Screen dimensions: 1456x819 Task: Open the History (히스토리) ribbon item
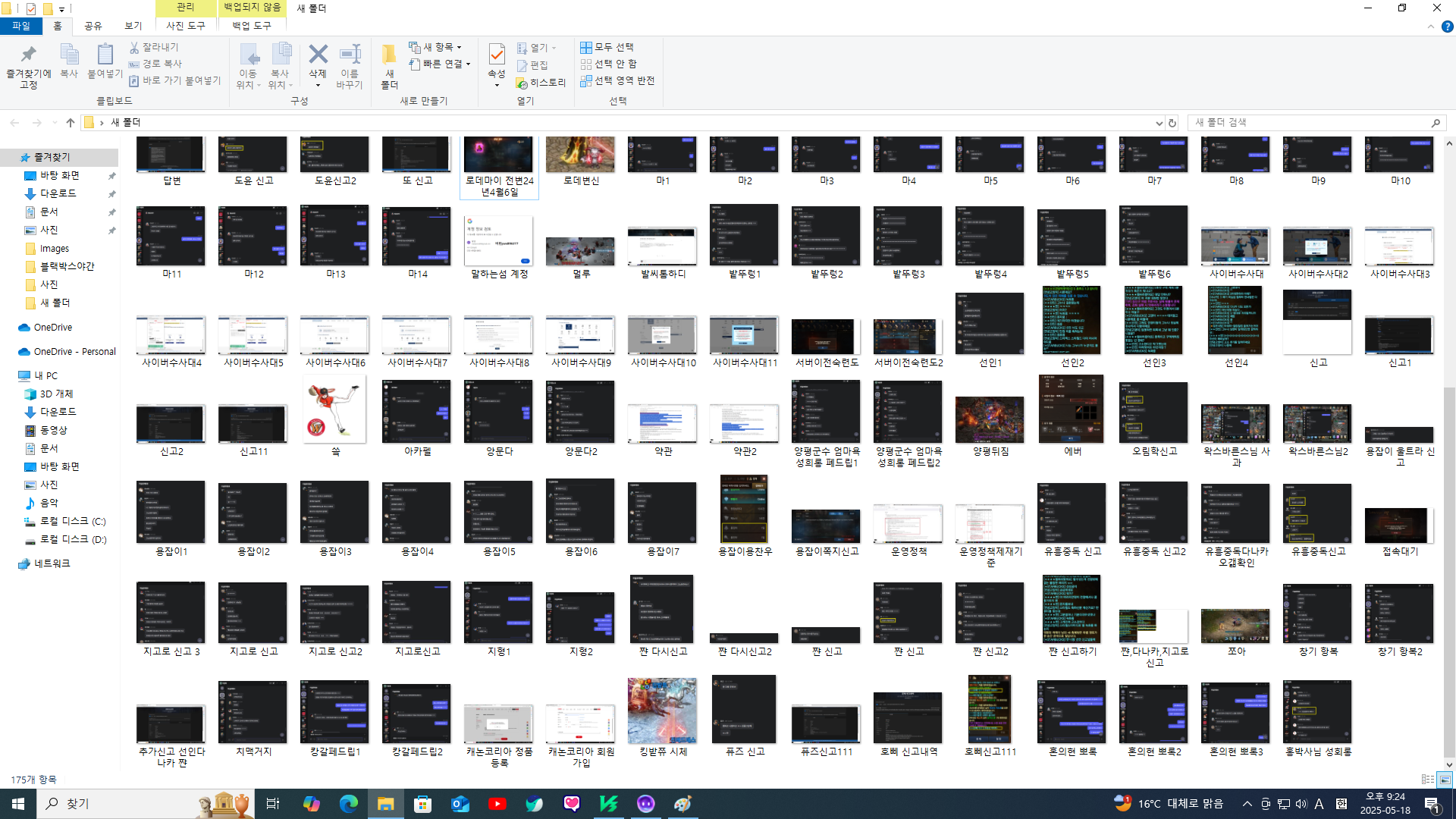pyautogui.click(x=541, y=83)
